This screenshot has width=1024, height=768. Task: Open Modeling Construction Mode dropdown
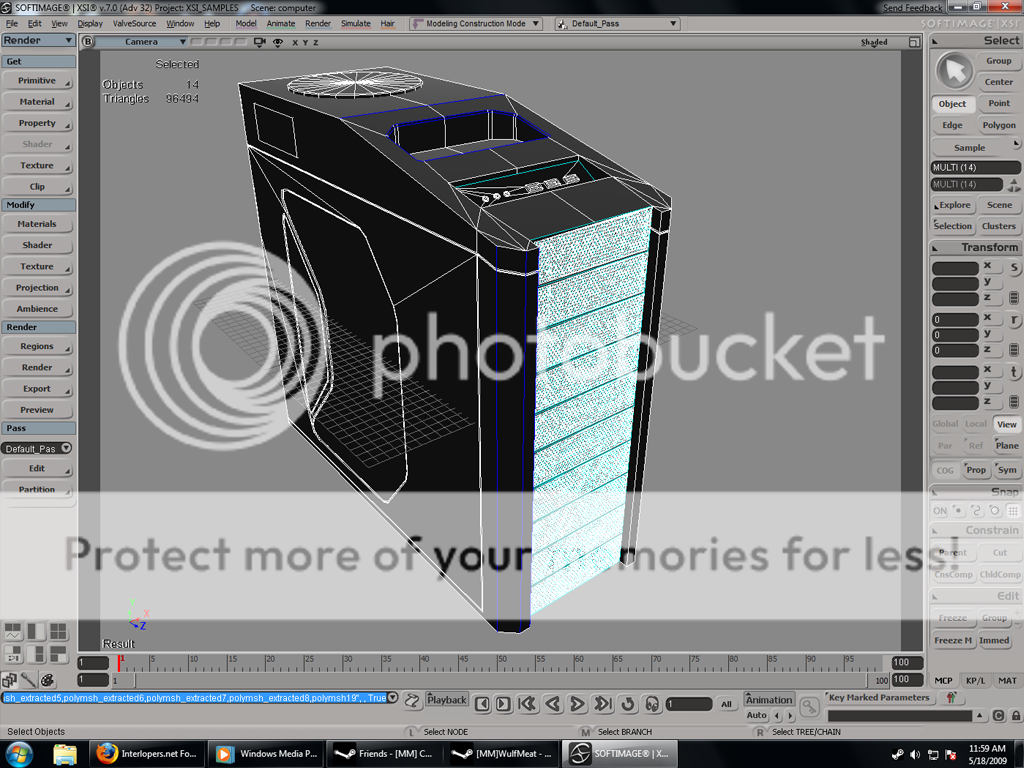pyautogui.click(x=476, y=24)
